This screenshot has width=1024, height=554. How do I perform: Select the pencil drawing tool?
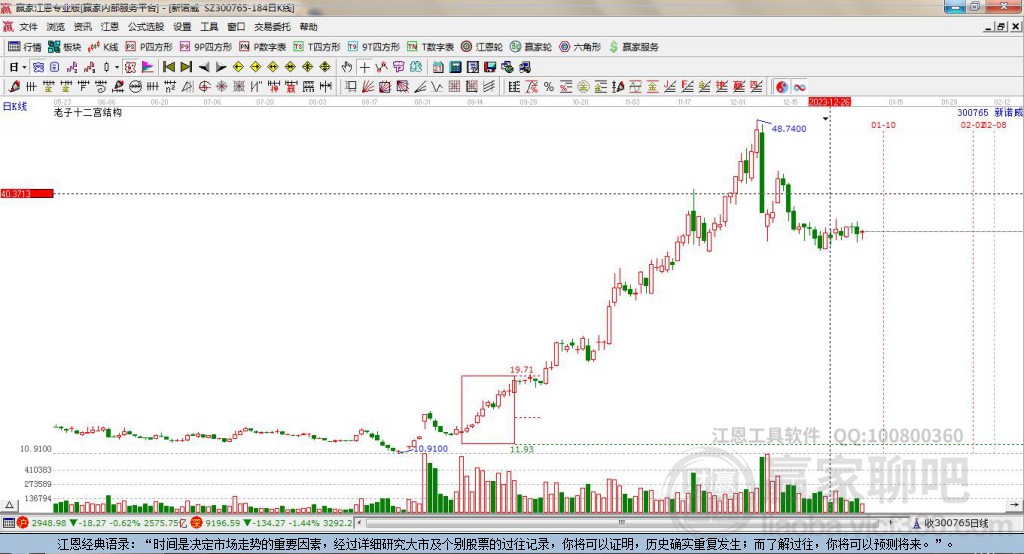point(14,86)
